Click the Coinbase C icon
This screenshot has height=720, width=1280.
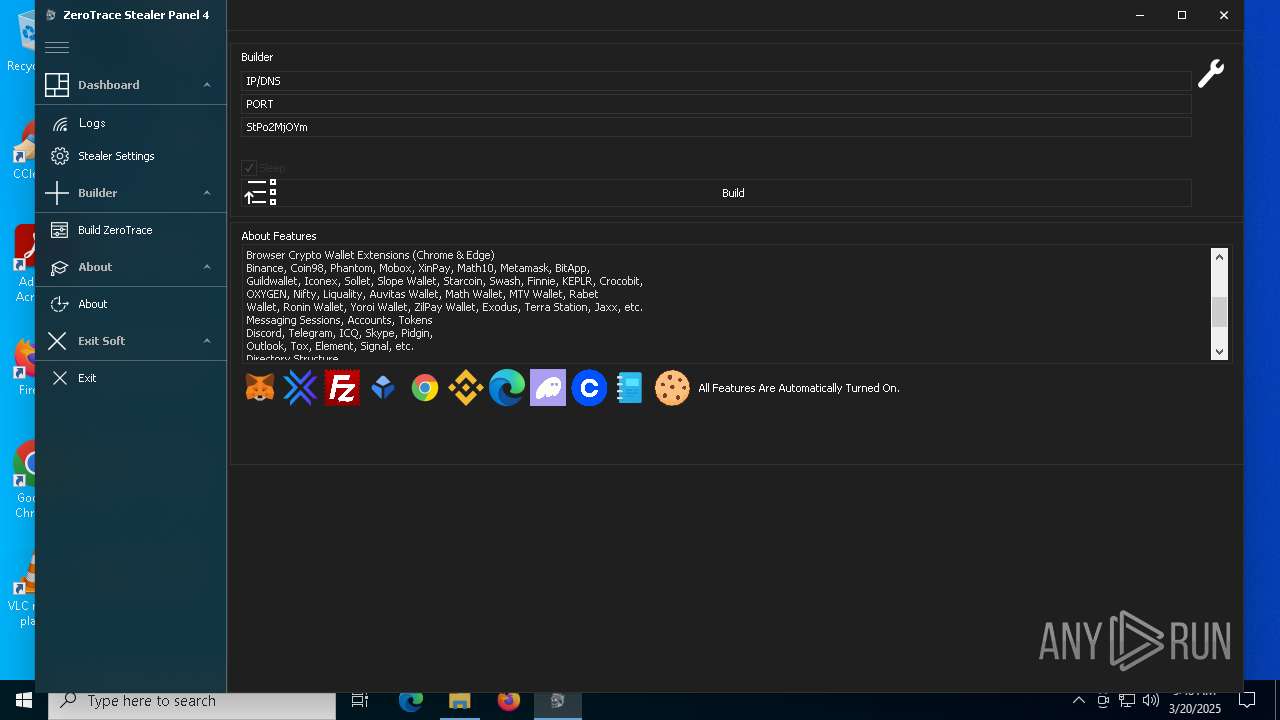click(x=589, y=388)
